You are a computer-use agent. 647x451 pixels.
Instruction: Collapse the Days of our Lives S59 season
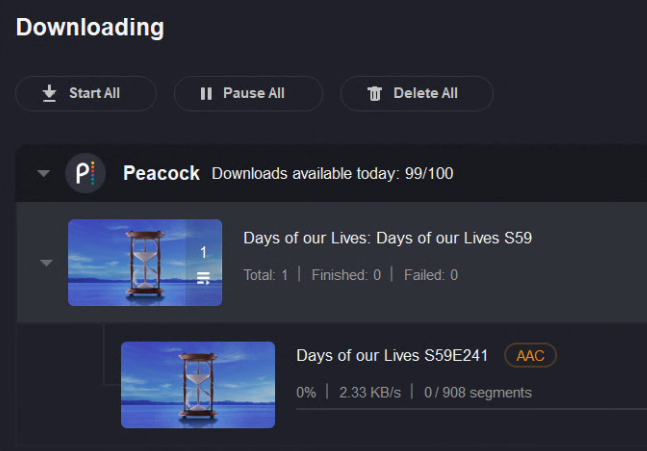[x=46, y=262]
